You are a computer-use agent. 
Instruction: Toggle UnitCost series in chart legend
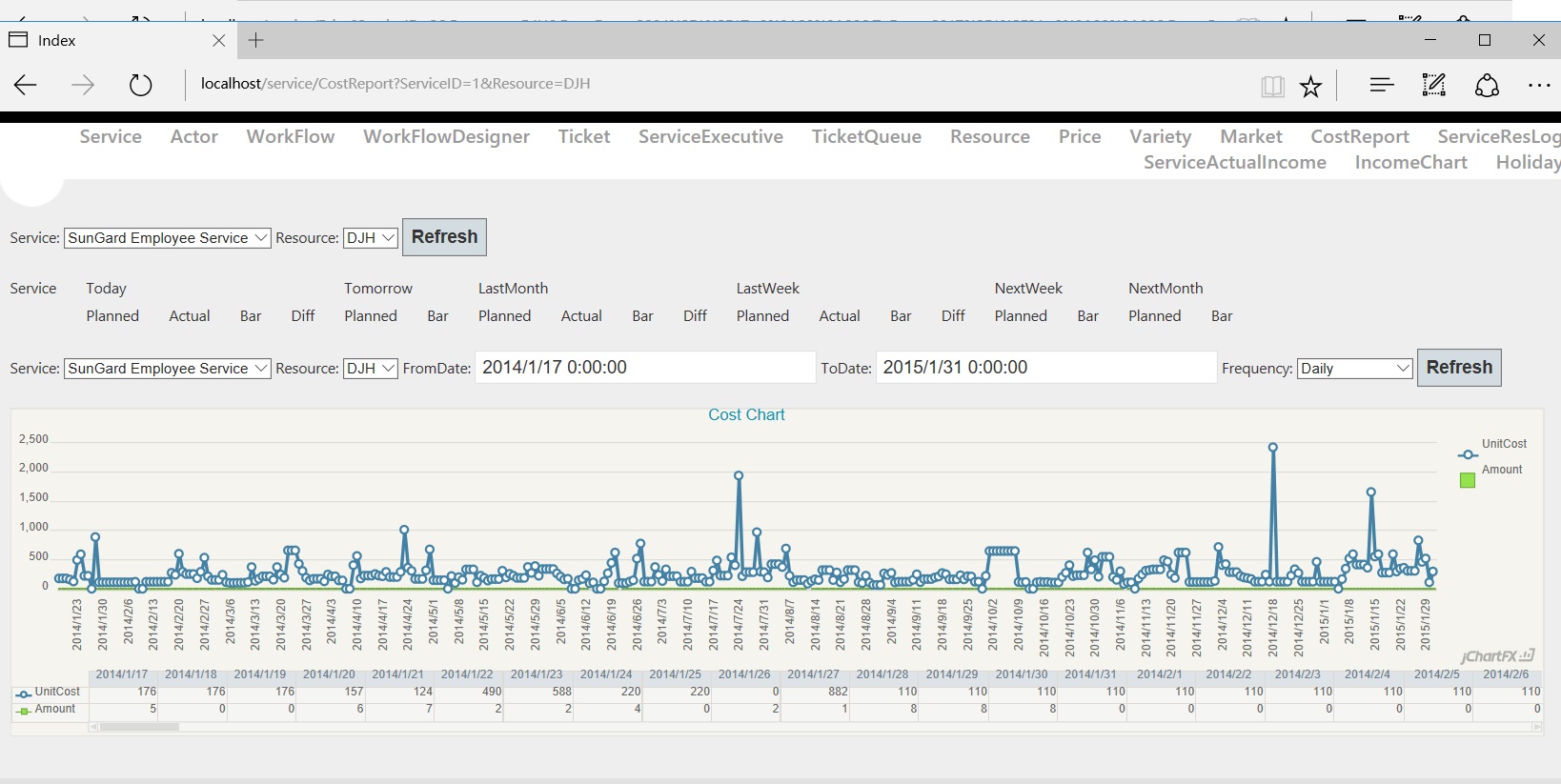pos(1503,444)
